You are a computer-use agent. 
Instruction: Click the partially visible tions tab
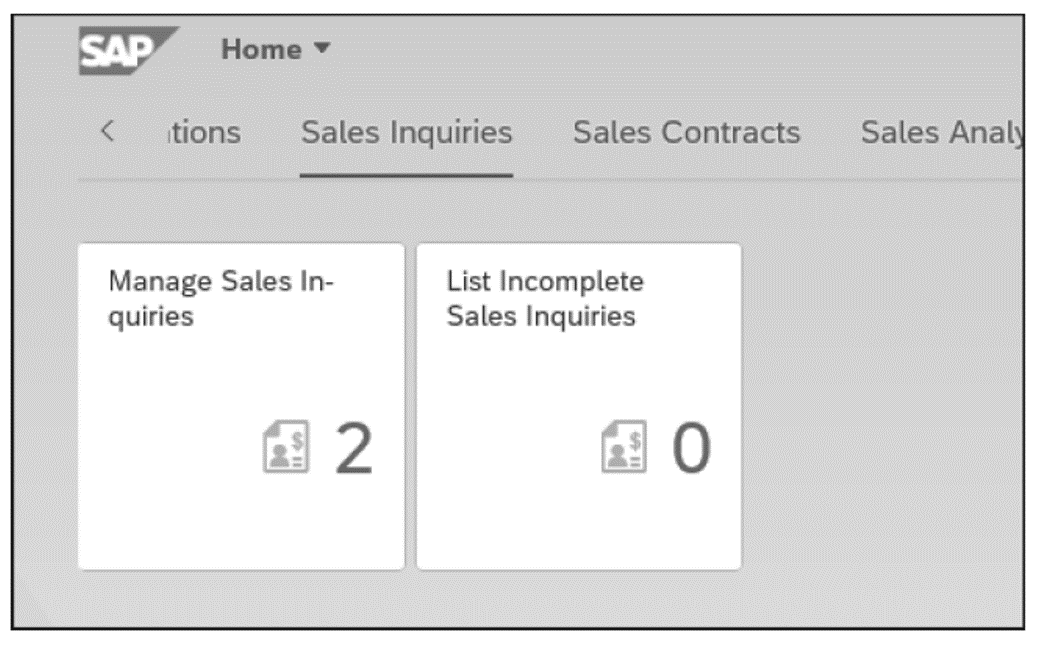click(x=209, y=130)
